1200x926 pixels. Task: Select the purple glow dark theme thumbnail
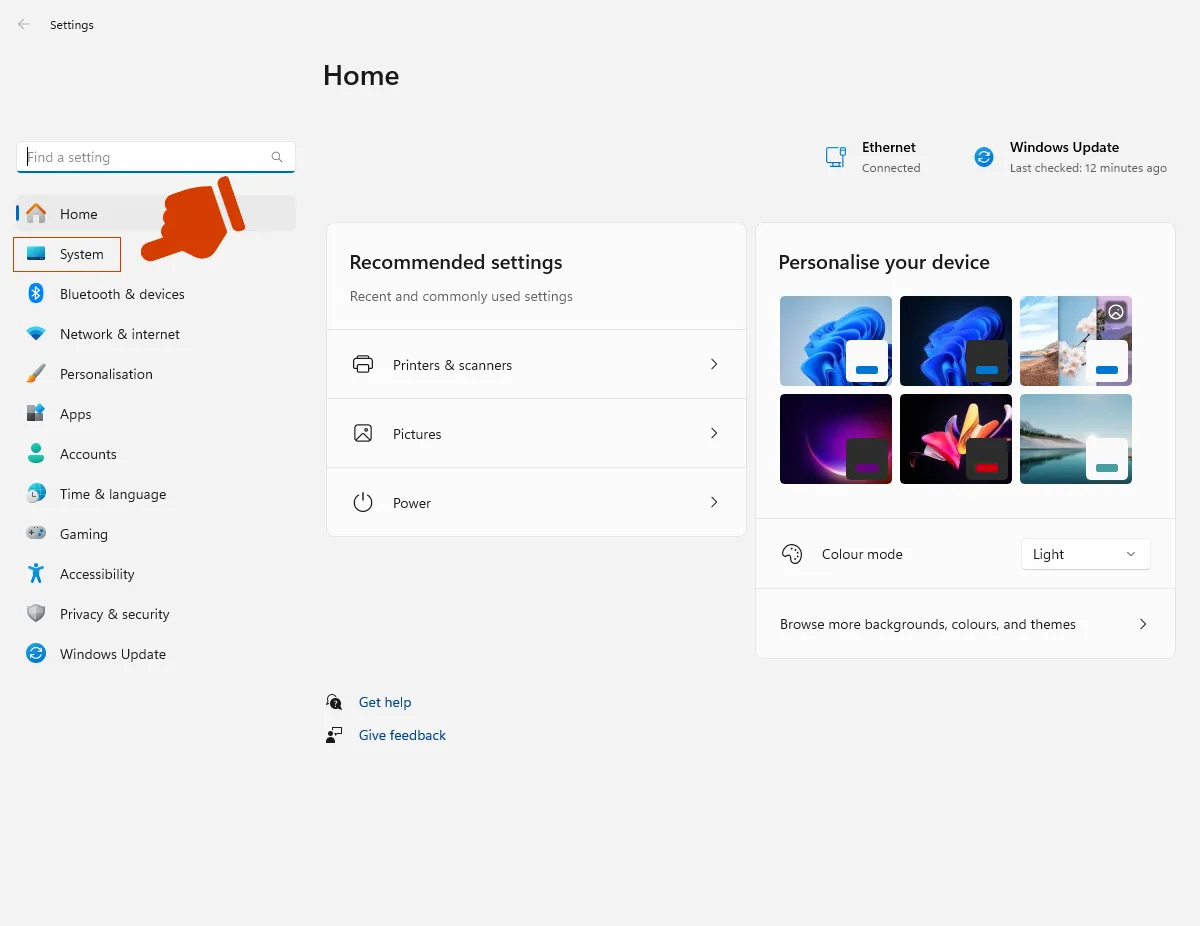click(836, 439)
